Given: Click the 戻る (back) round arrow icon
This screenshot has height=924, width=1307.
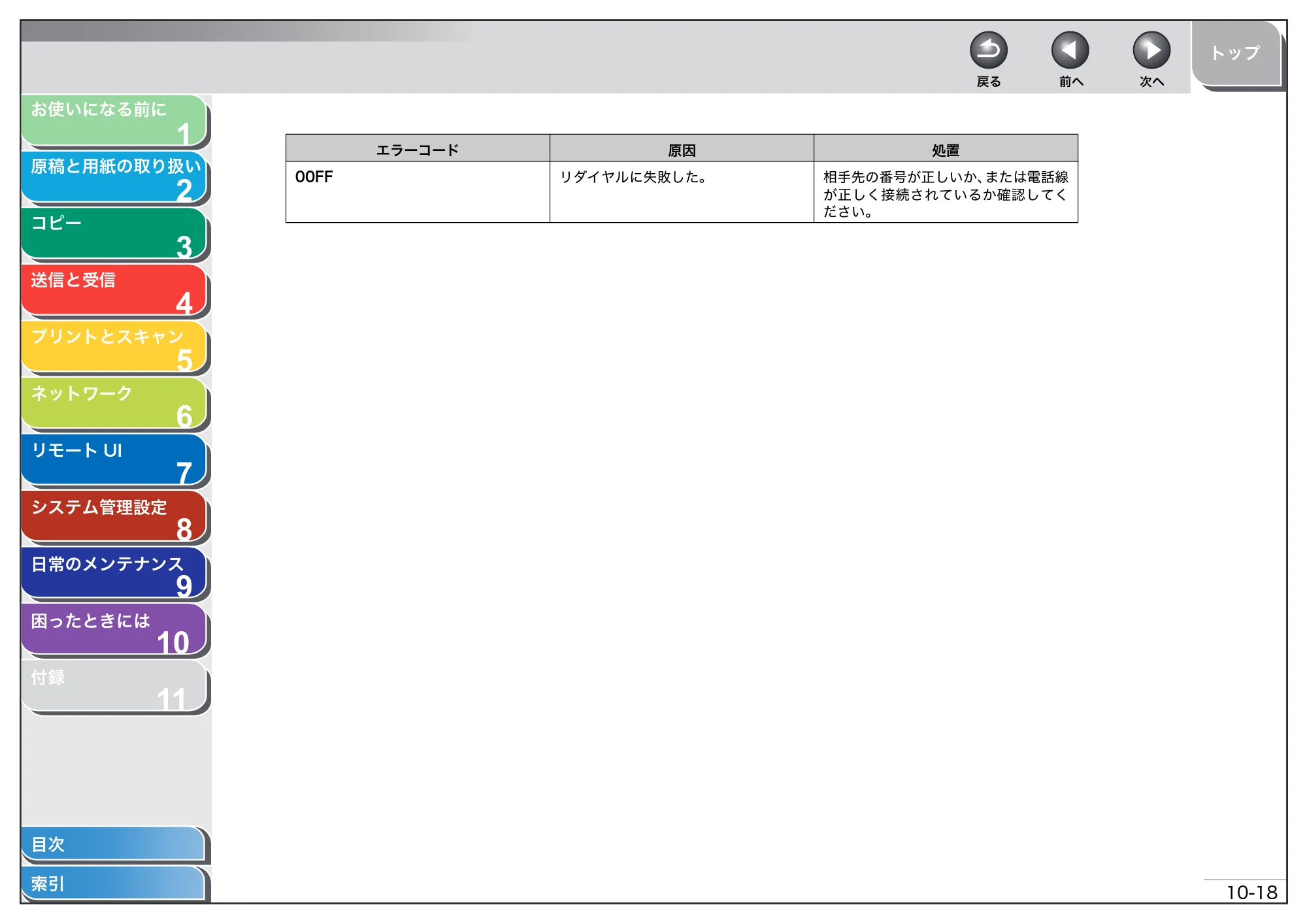Looking at the screenshot, I should (988, 50).
